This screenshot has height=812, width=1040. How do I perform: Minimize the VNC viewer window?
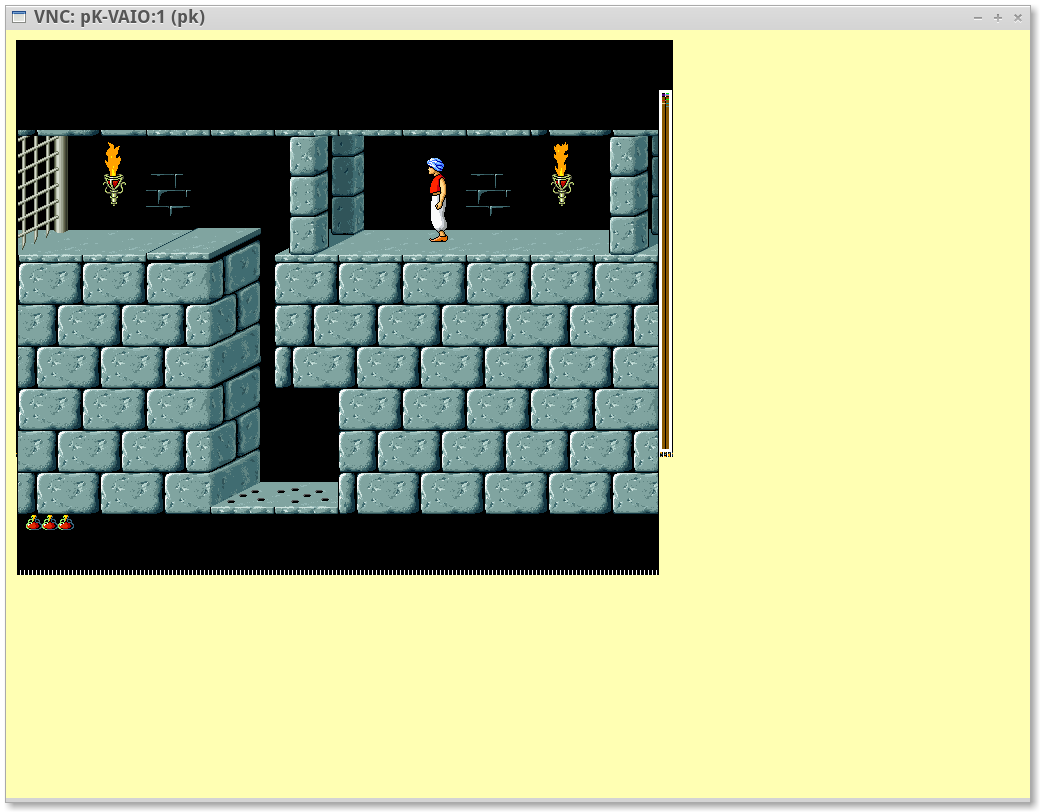coord(978,18)
